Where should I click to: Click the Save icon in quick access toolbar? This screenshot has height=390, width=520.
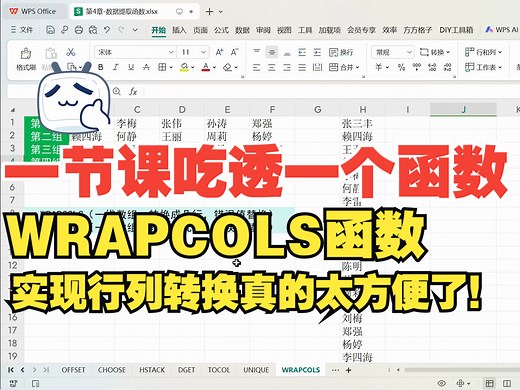tap(50, 30)
